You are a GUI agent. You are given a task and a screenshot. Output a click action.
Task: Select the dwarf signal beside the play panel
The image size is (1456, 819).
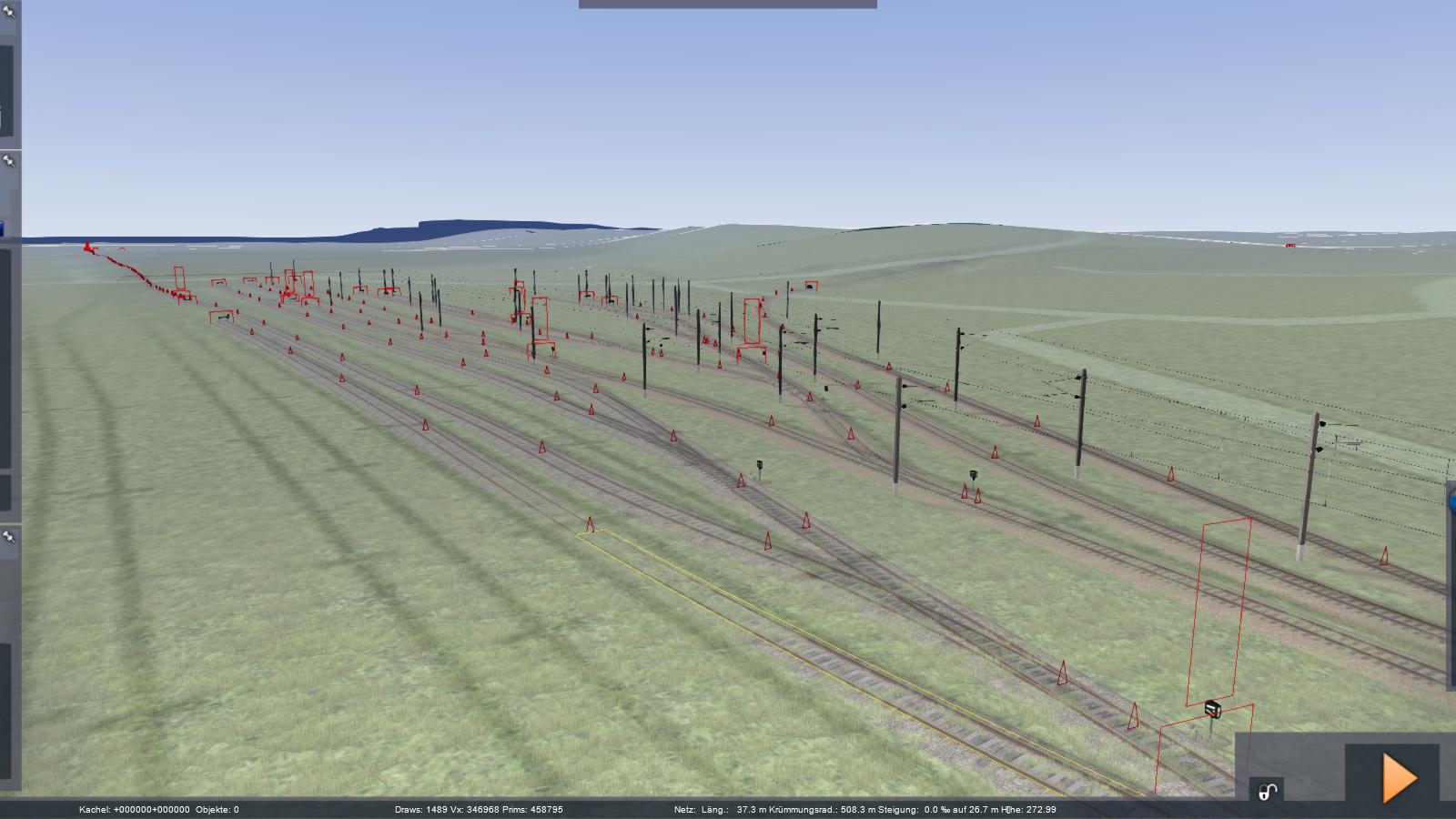point(1212,709)
